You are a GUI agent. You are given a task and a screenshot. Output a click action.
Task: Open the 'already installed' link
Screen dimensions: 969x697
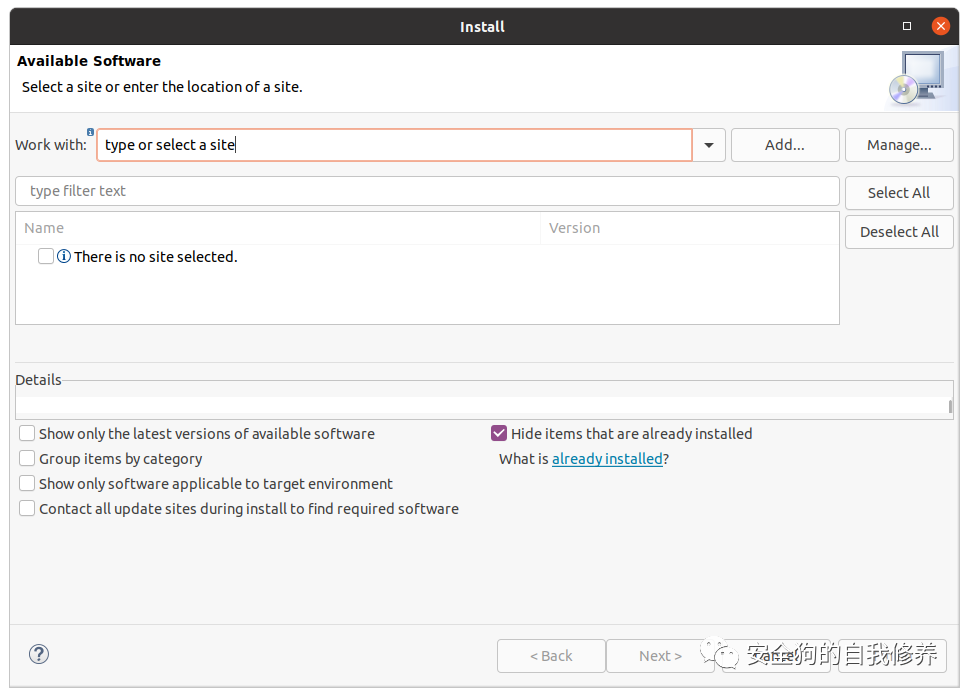[607, 459]
